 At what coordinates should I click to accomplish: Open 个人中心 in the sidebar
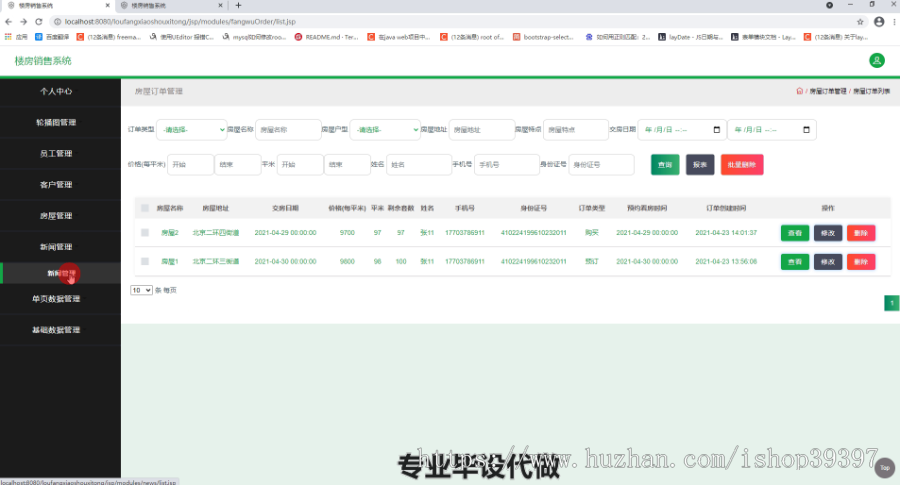coord(56,91)
